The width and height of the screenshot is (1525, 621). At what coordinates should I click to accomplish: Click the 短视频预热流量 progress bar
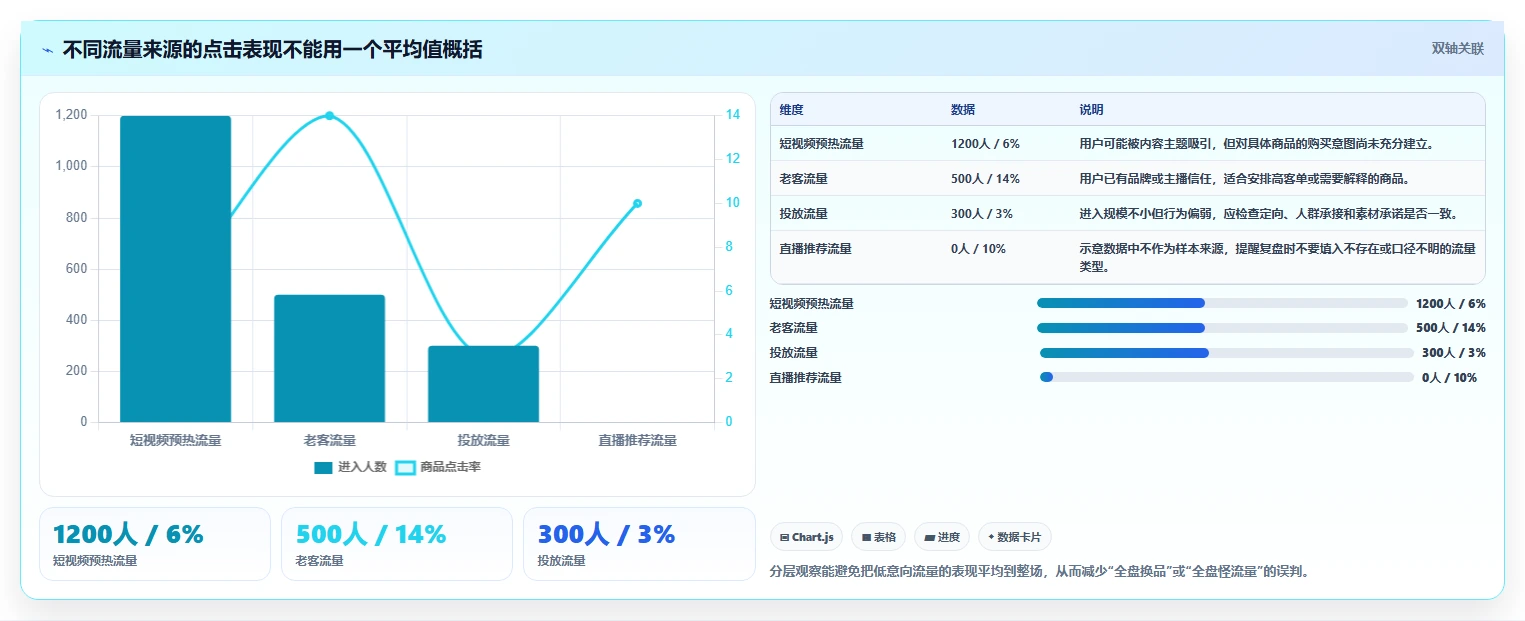coord(1222,303)
